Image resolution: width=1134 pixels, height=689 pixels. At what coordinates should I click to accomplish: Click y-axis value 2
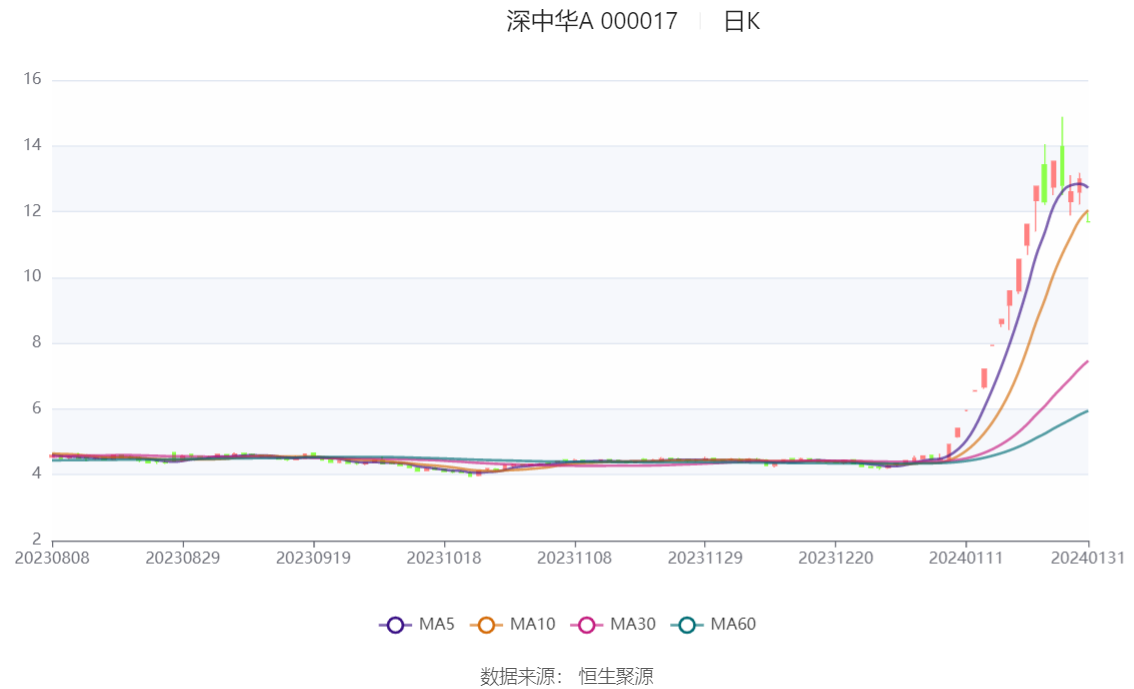click(x=37, y=539)
